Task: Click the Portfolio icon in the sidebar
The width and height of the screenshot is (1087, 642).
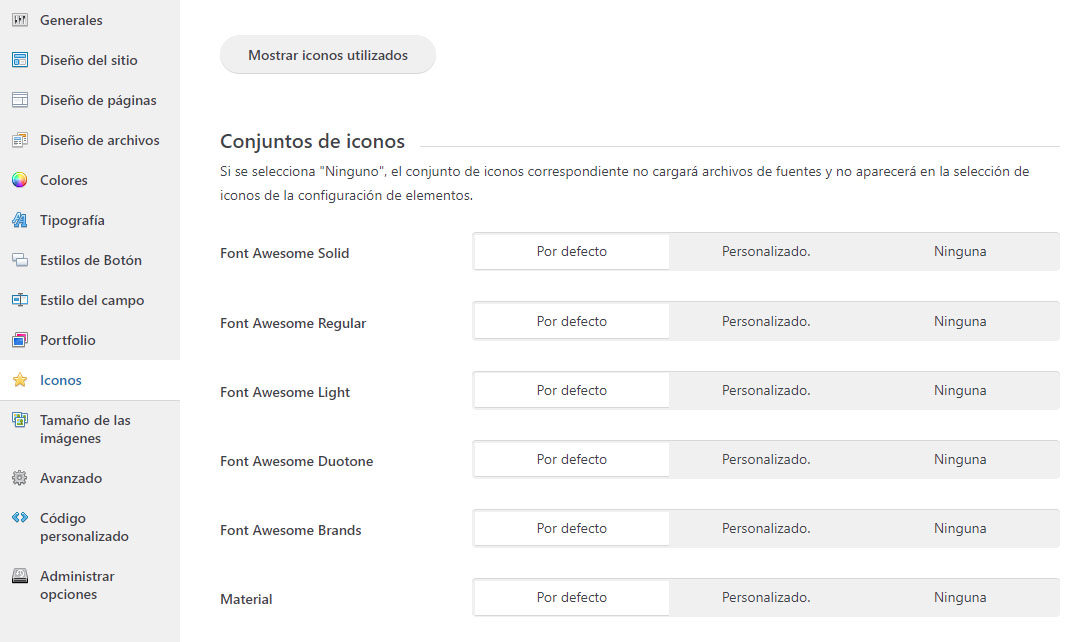Action: tap(20, 340)
